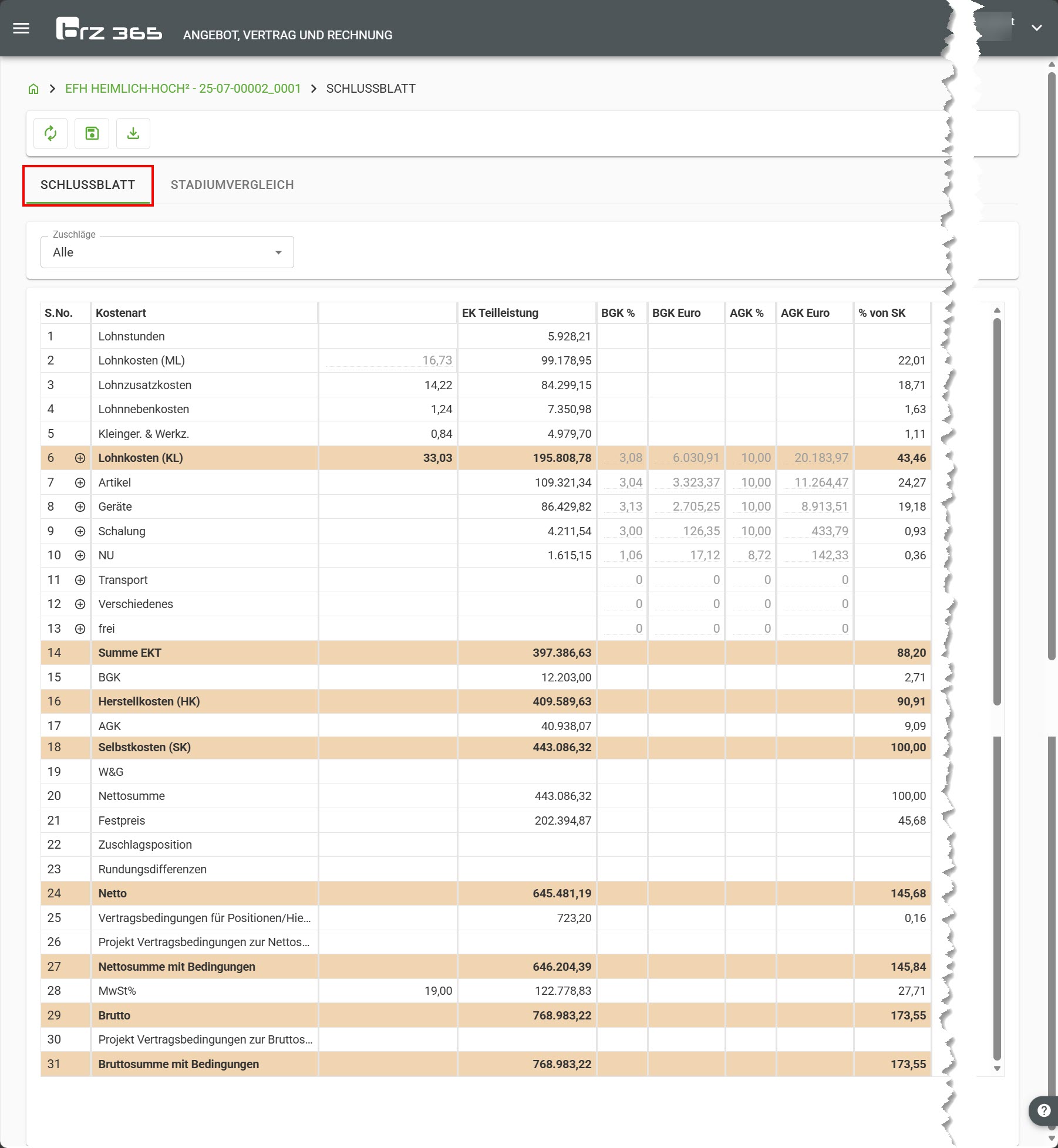Click the Lohnkosten (ML) rate field 16,73
1058x1148 pixels.
coord(389,360)
